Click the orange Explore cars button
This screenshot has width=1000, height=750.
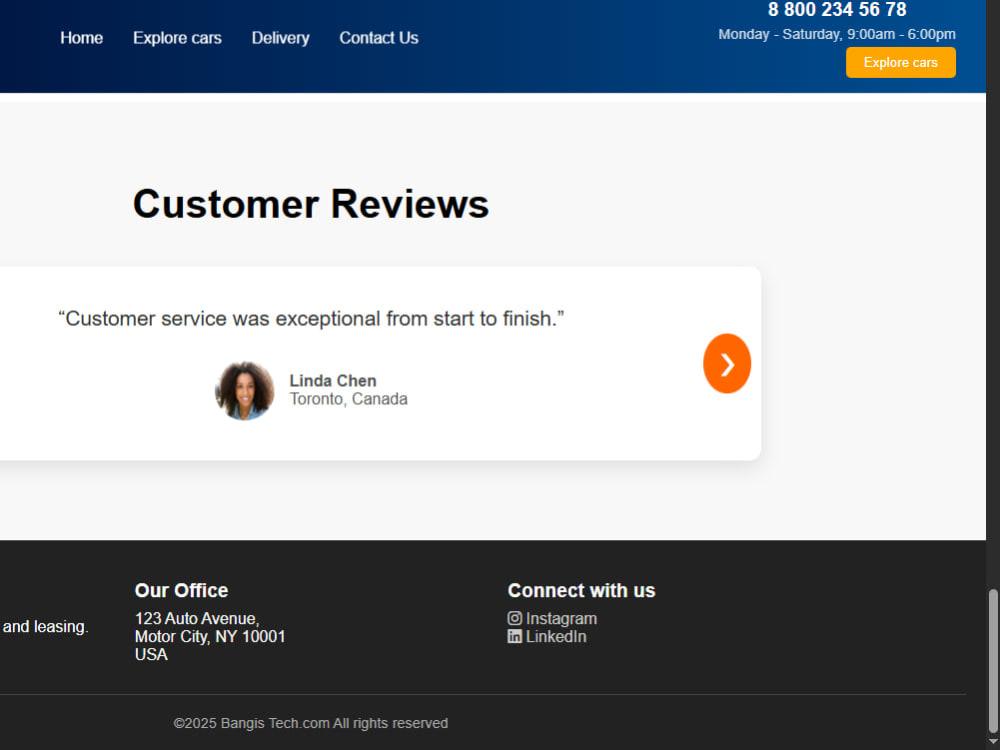coord(901,62)
